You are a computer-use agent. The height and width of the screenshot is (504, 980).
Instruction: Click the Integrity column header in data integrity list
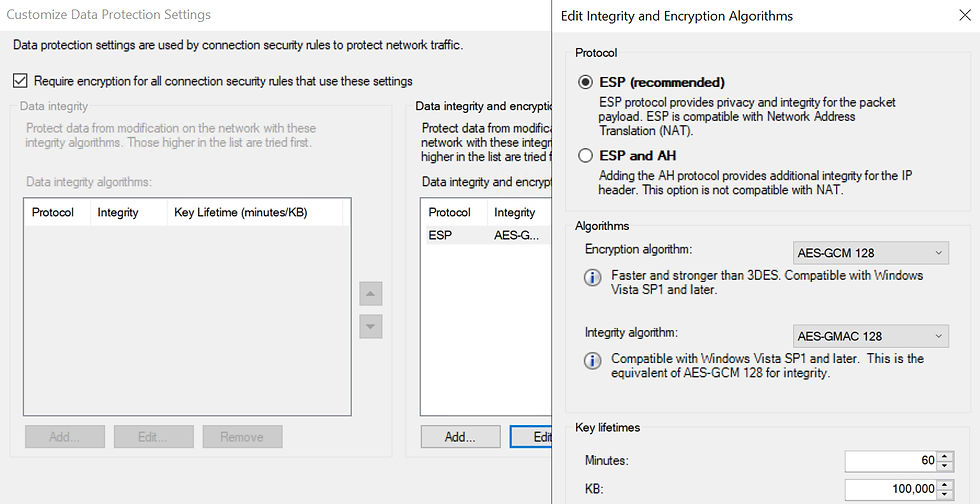click(118, 212)
